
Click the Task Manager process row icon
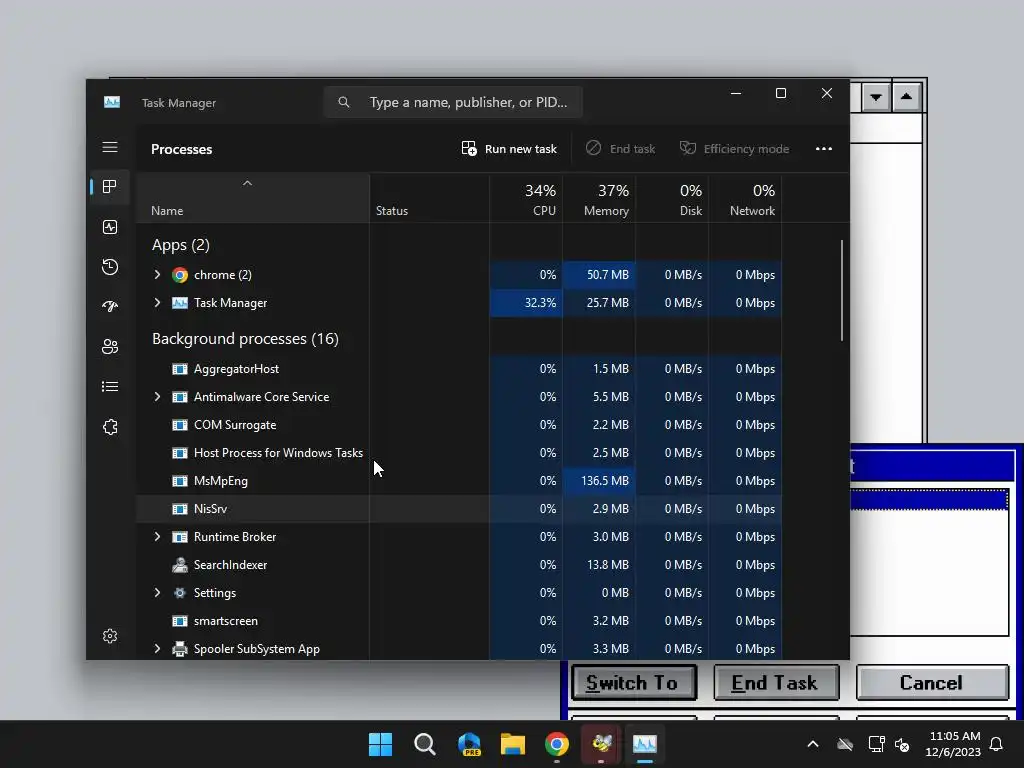(180, 303)
